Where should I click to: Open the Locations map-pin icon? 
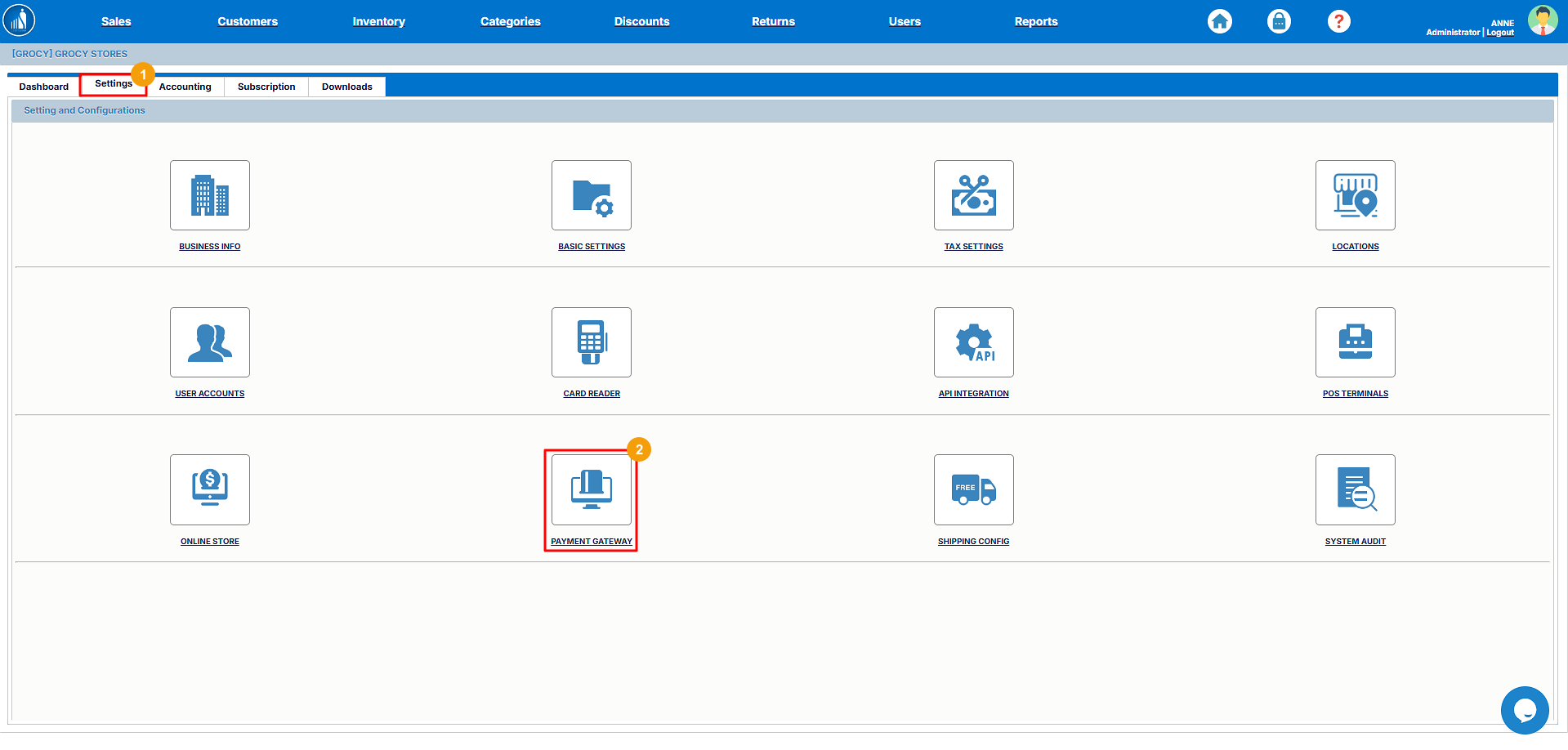[x=1355, y=195]
